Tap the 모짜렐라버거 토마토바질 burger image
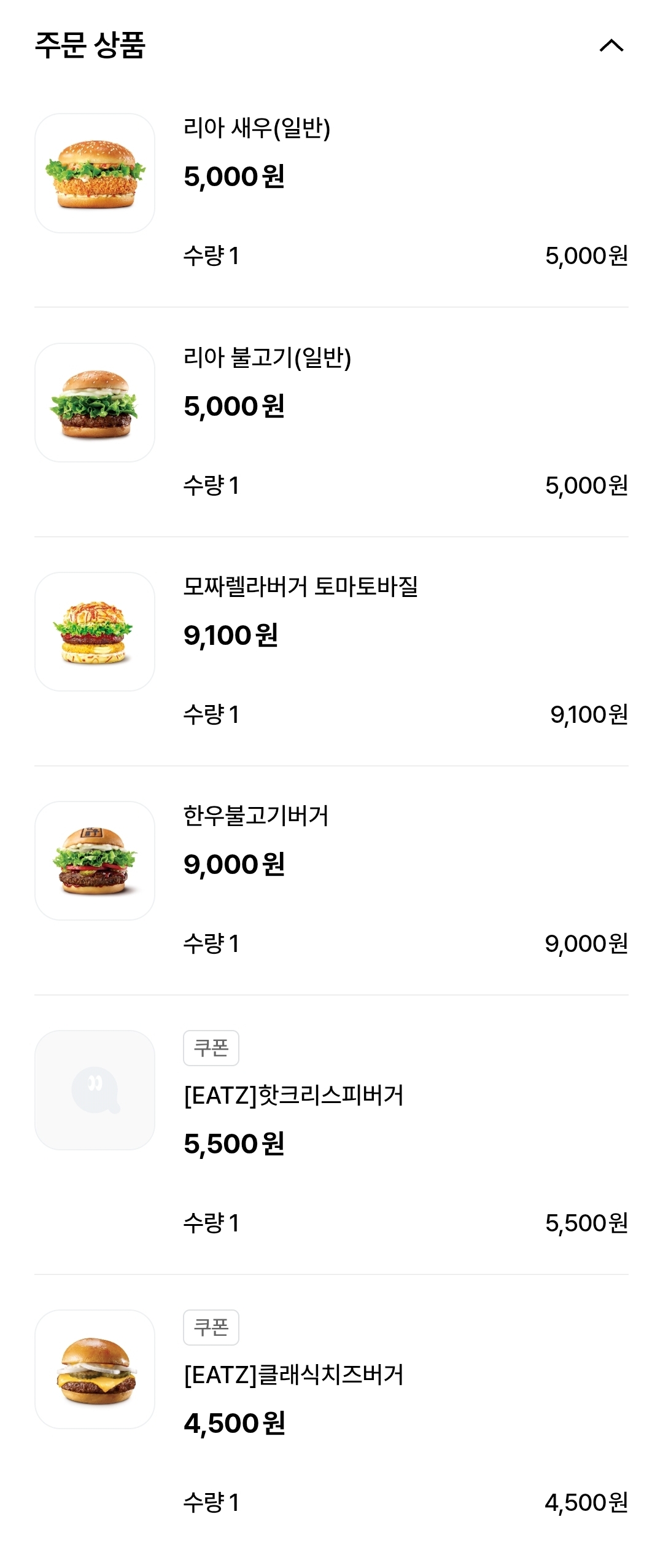 click(x=95, y=631)
